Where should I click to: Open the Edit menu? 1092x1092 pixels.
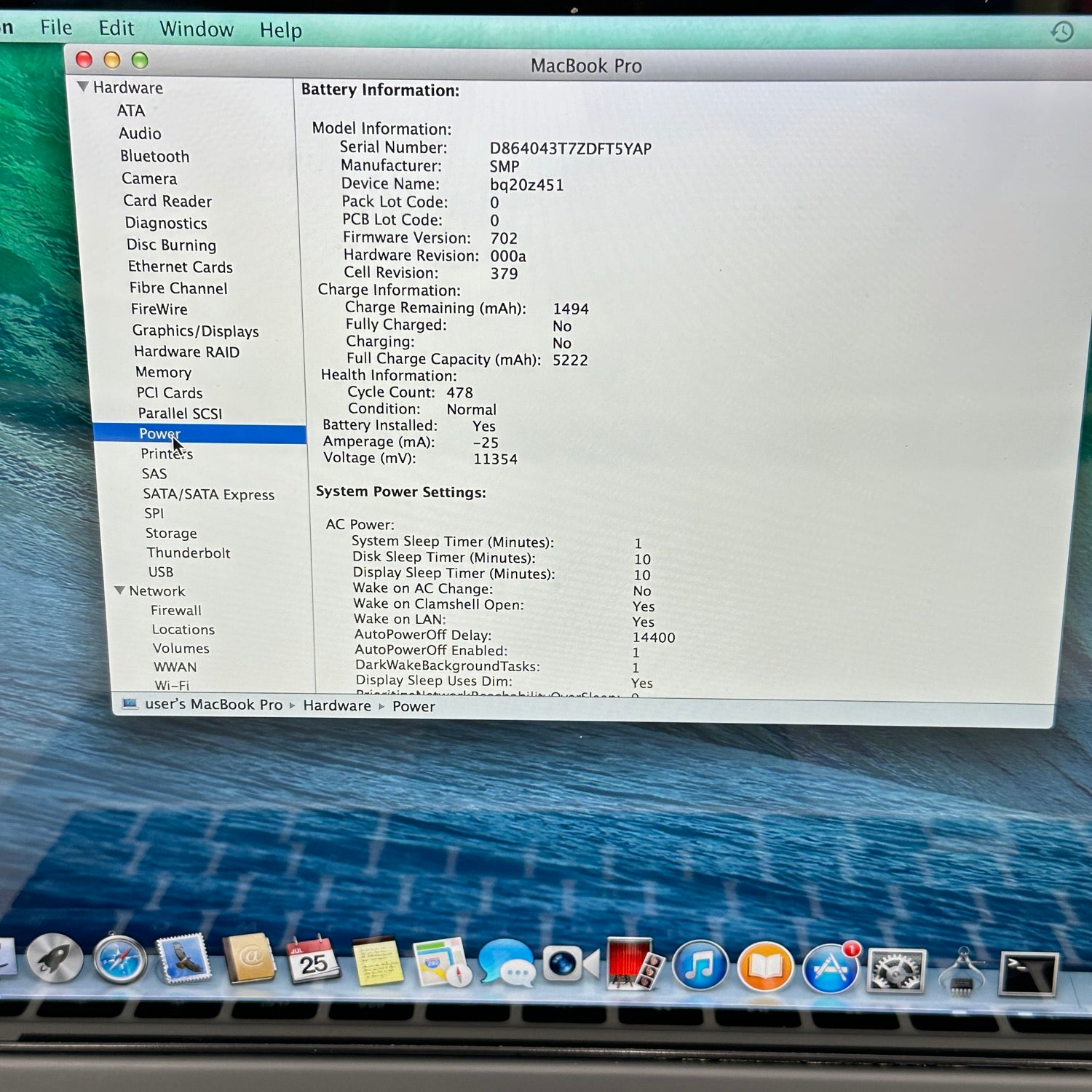116,28
